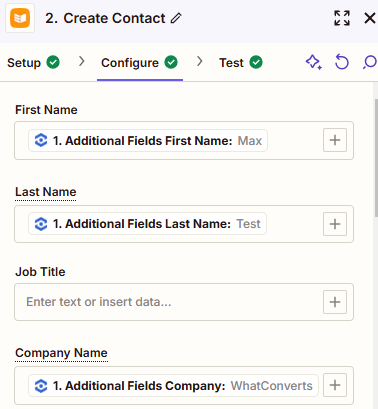Click plus button in Last Name field
378x409 pixels.
[x=335, y=224]
